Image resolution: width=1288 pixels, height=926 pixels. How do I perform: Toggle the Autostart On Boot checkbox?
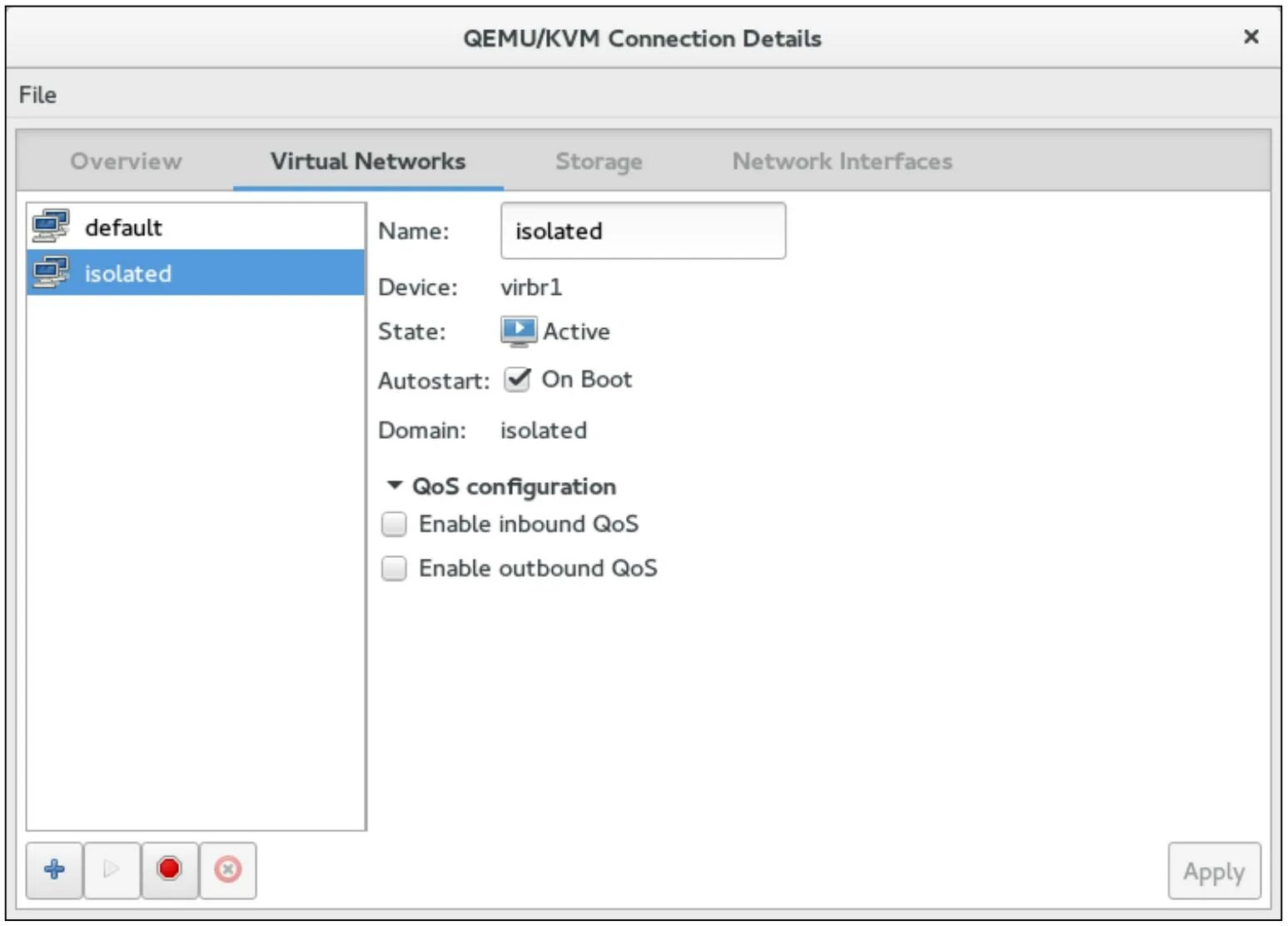[x=517, y=380]
